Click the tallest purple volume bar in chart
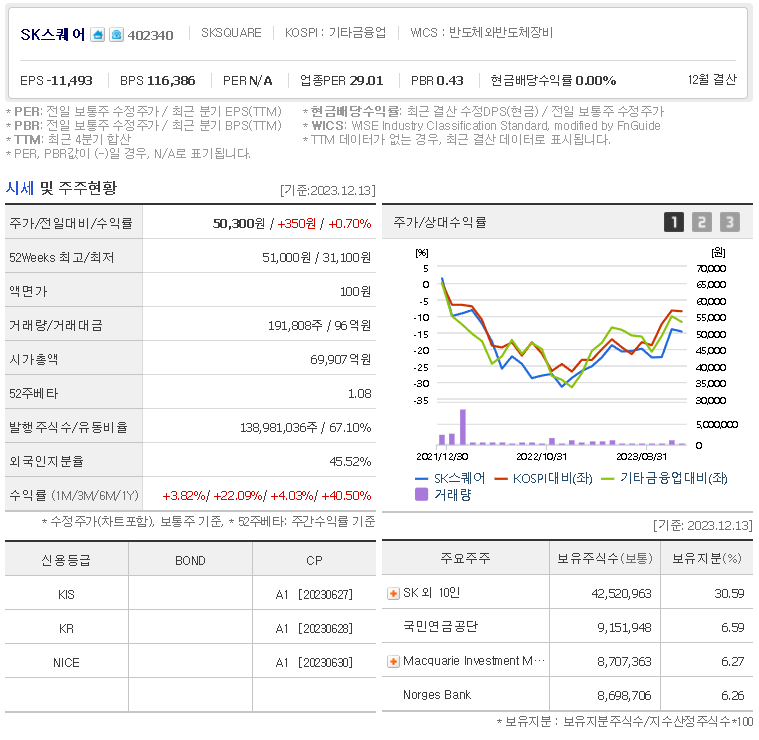 (463, 427)
